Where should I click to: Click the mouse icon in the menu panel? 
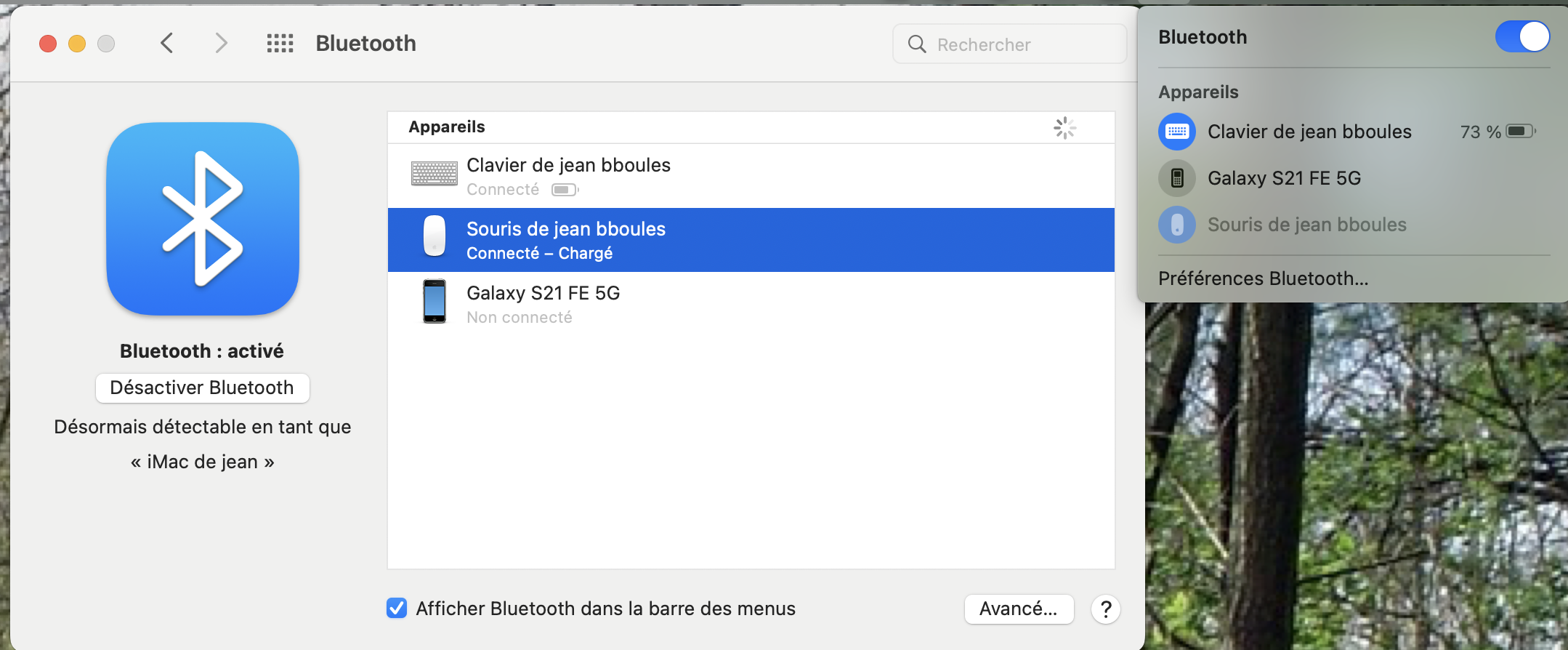tap(1176, 225)
